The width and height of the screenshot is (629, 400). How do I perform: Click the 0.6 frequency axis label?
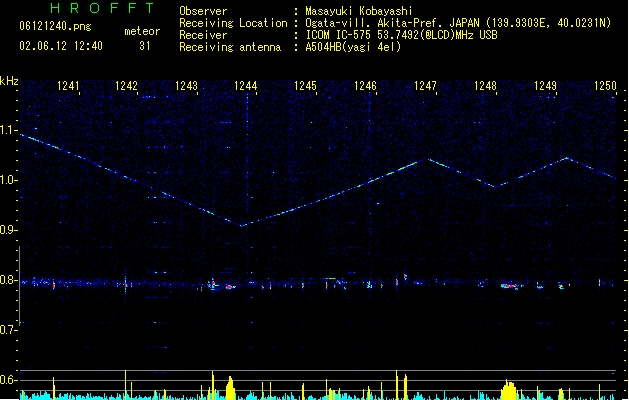click(8, 380)
